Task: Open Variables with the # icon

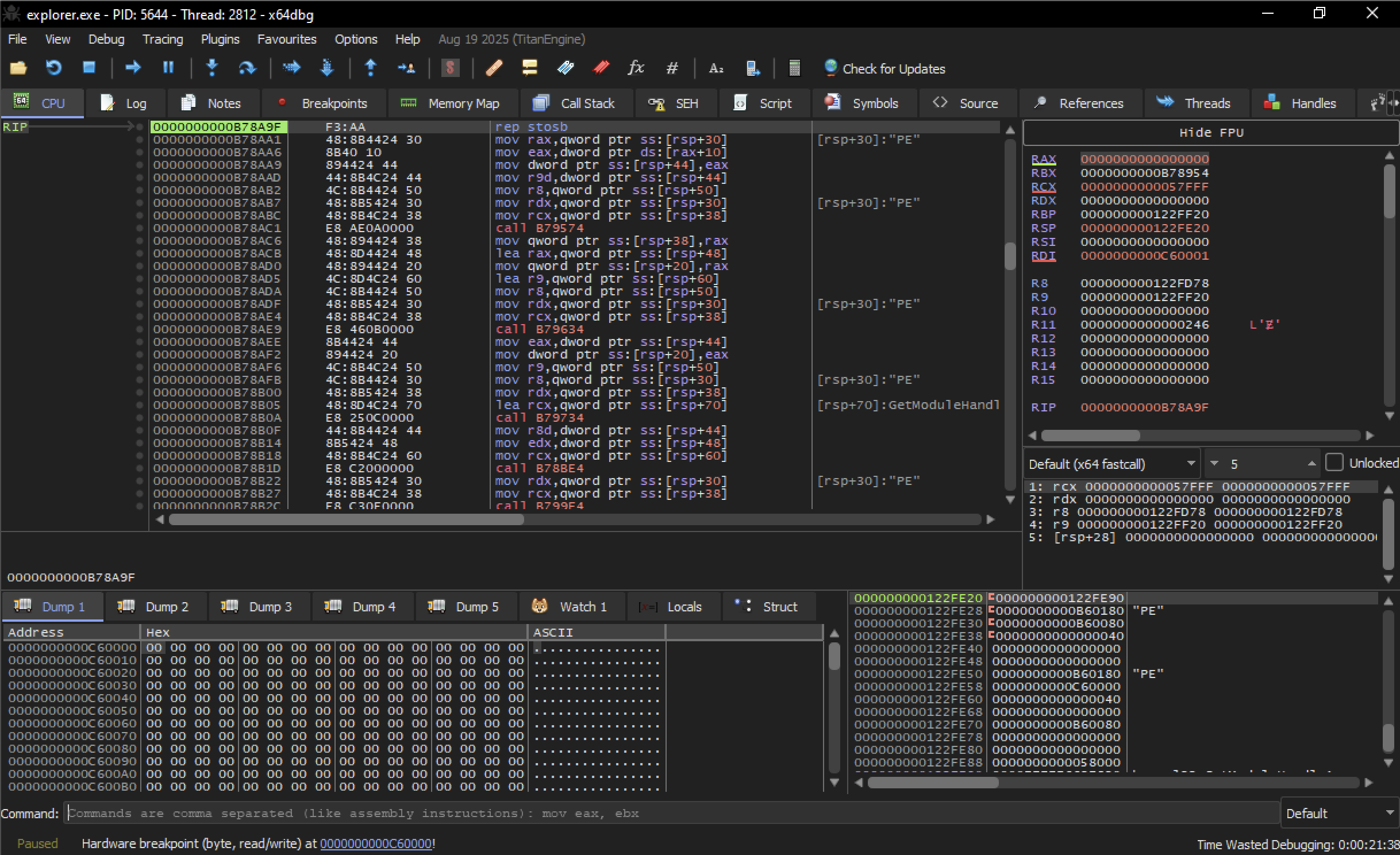Action: (x=672, y=68)
